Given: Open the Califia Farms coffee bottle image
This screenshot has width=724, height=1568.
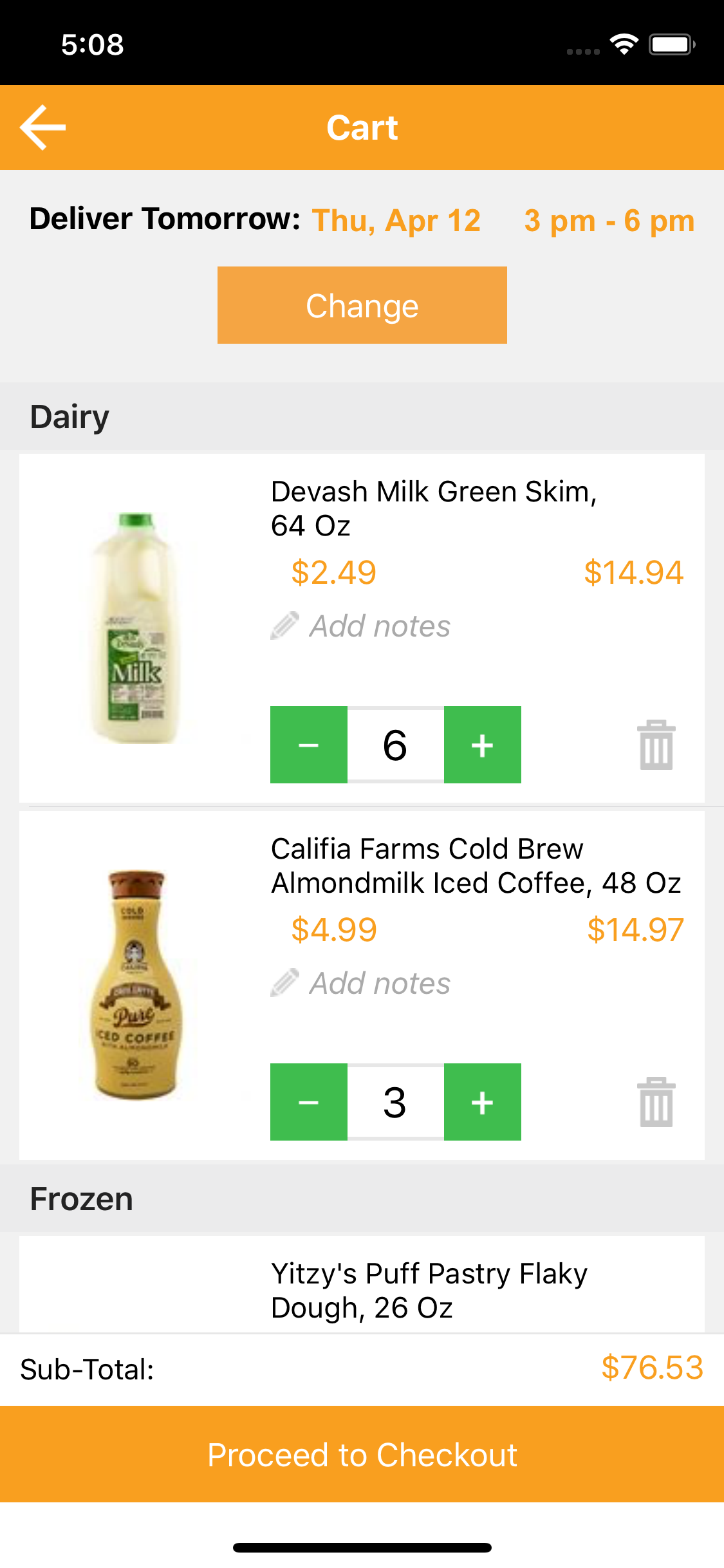Looking at the screenshot, I should (x=136, y=985).
